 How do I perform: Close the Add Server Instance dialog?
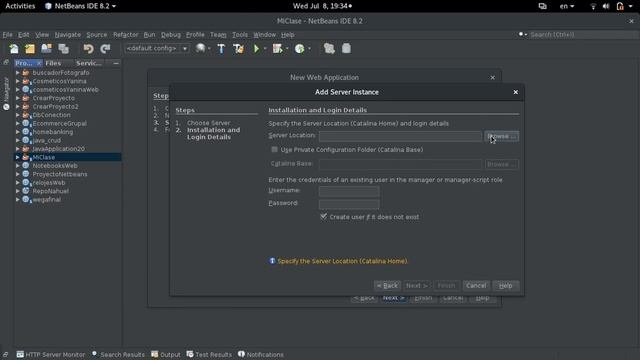516,92
